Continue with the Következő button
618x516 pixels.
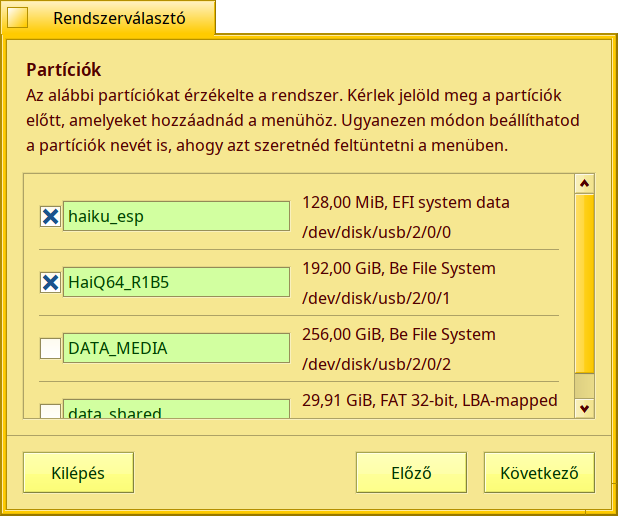[538, 473]
